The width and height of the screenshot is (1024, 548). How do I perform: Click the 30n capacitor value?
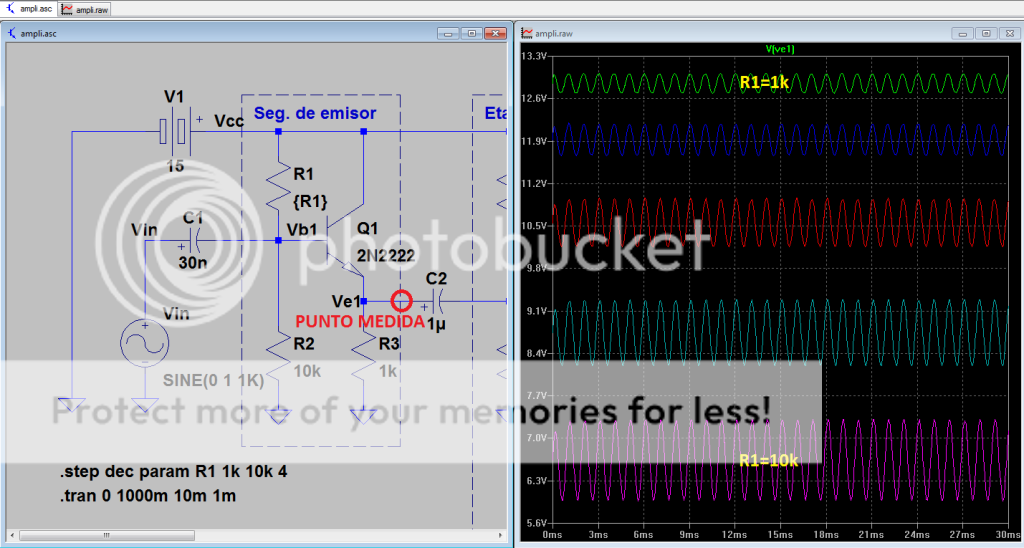tap(193, 263)
